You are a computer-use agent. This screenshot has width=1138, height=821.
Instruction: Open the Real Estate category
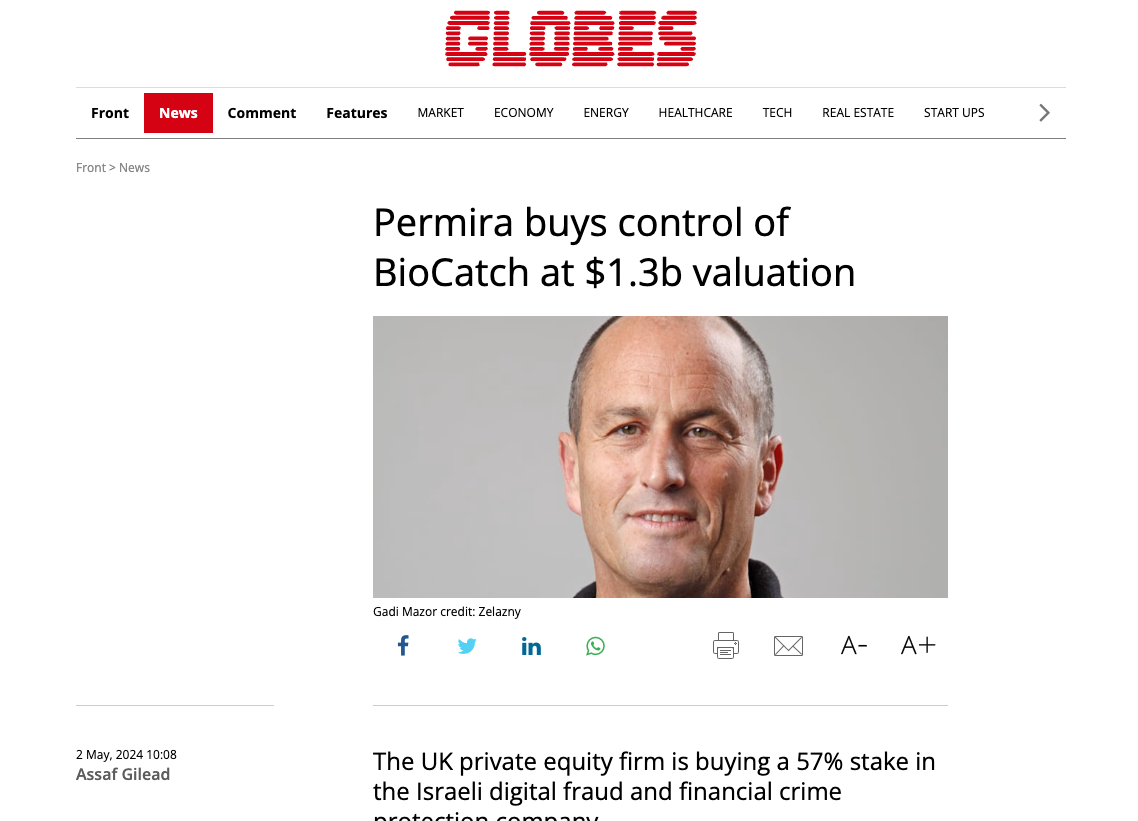tap(858, 113)
